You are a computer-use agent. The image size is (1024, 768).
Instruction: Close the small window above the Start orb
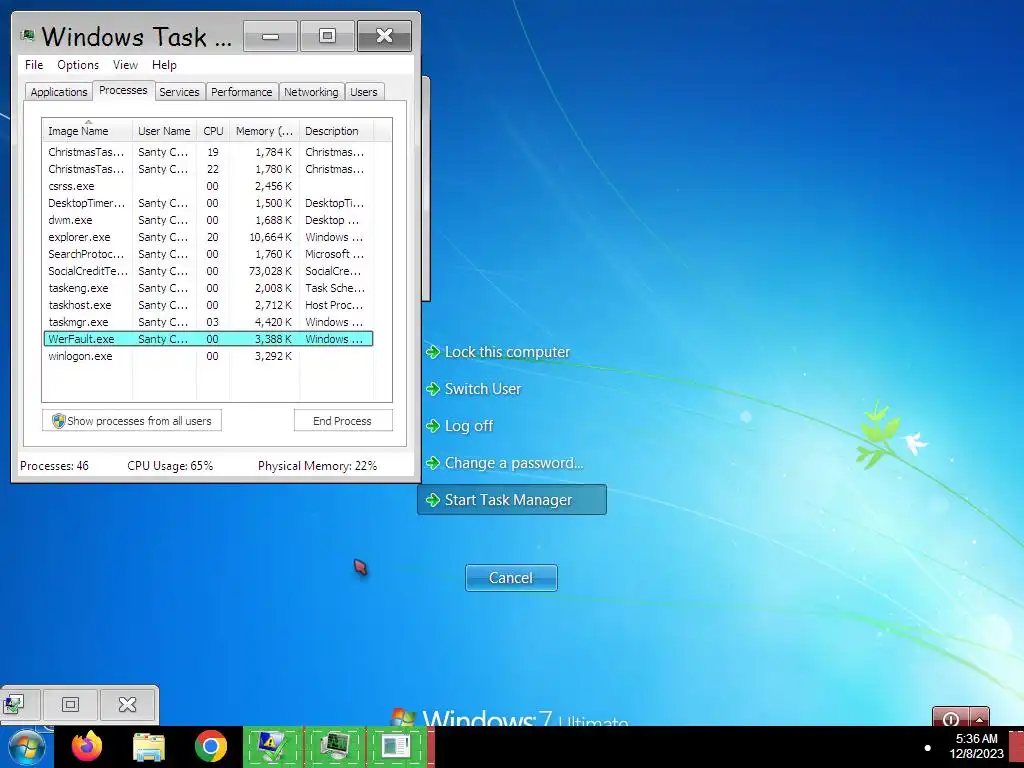point(127,704)
